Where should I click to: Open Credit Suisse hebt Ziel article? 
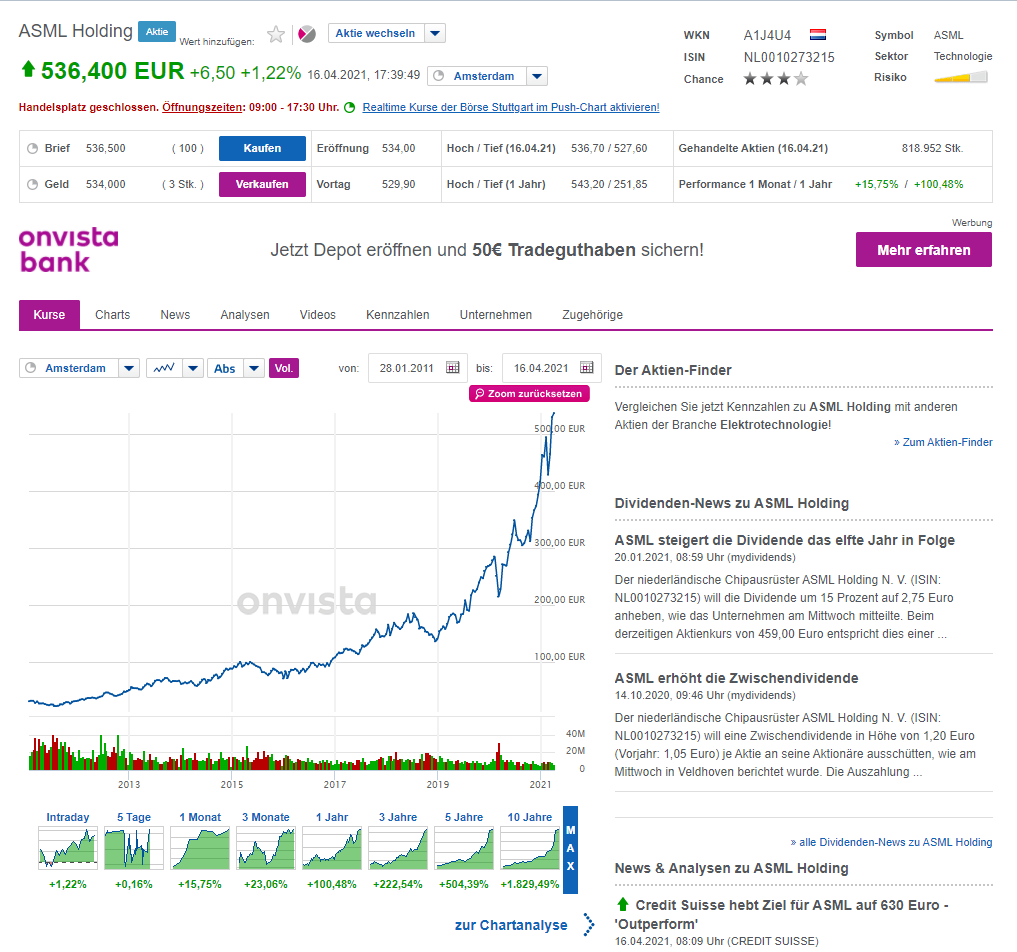coord(784,914)
